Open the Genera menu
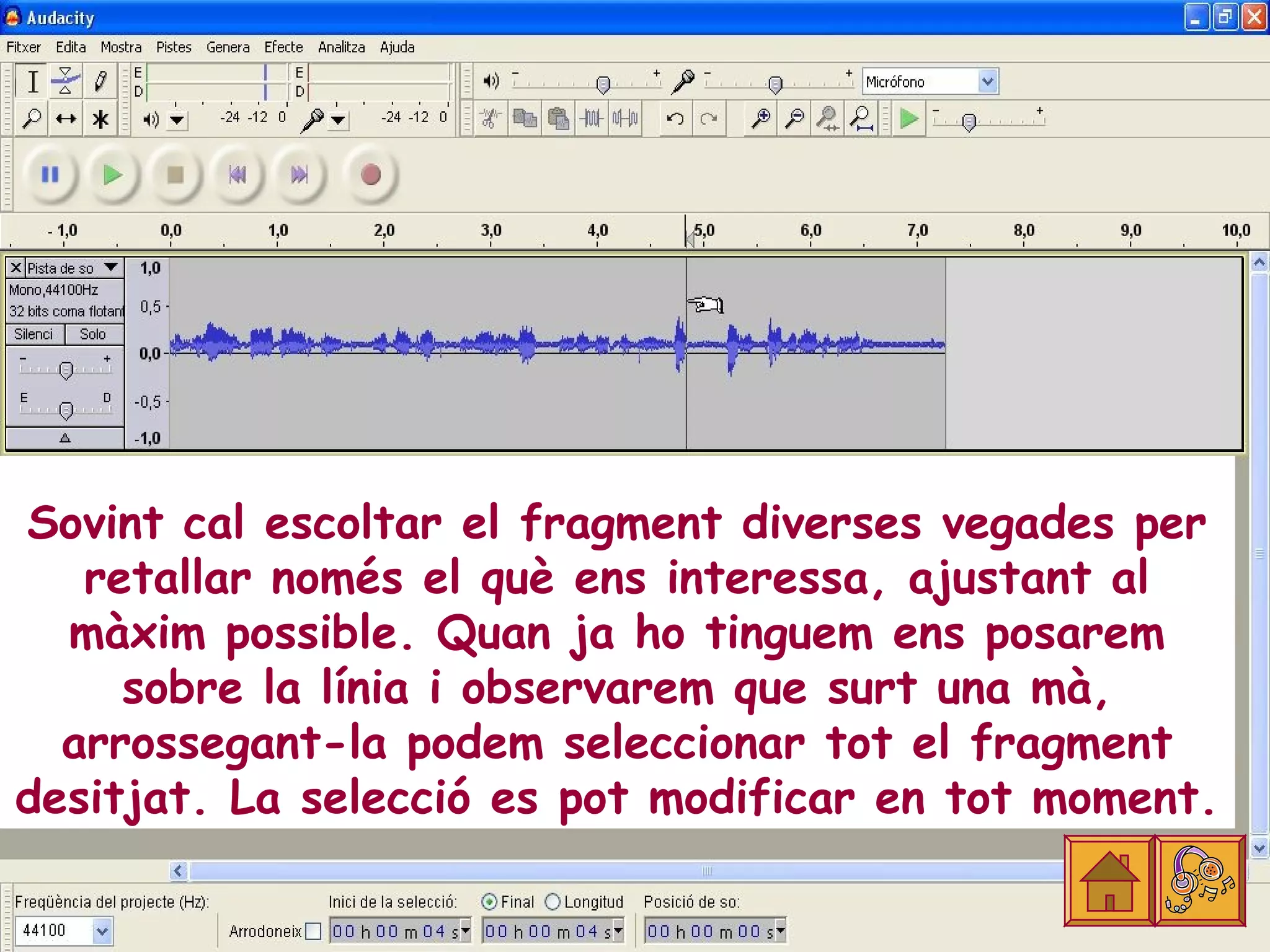The image size is (1270, 952). point(228,47)
